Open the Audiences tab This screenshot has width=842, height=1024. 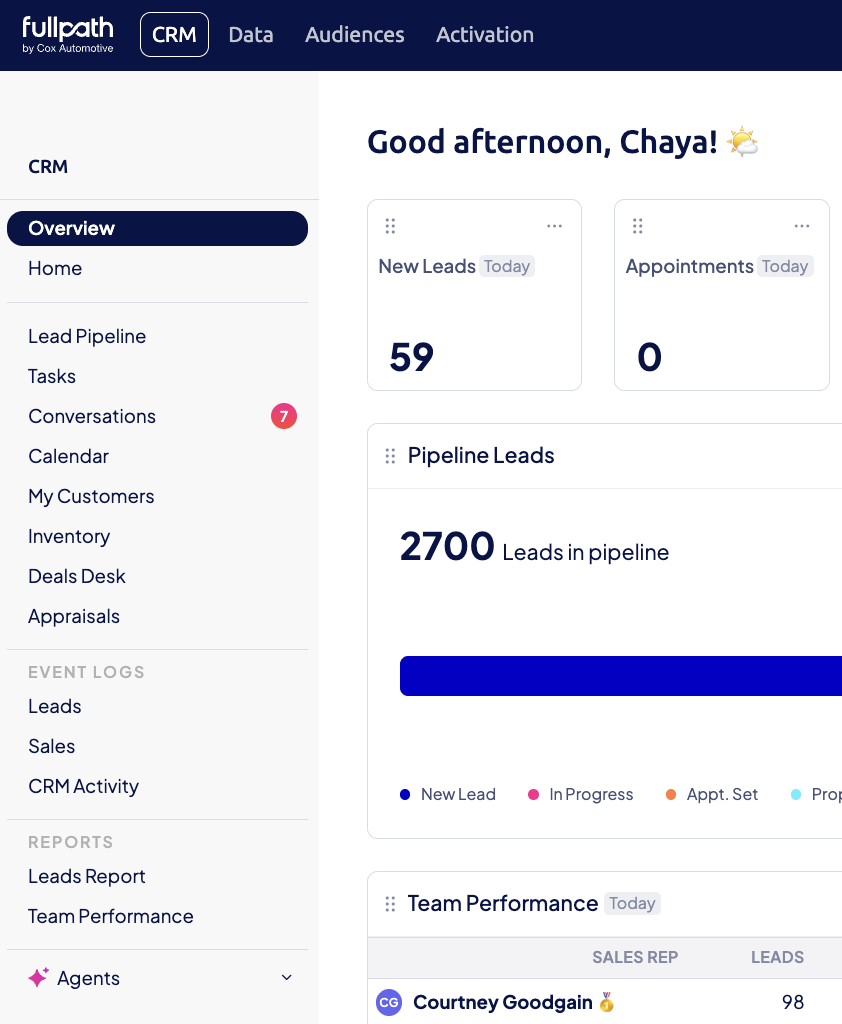[355, 35]
